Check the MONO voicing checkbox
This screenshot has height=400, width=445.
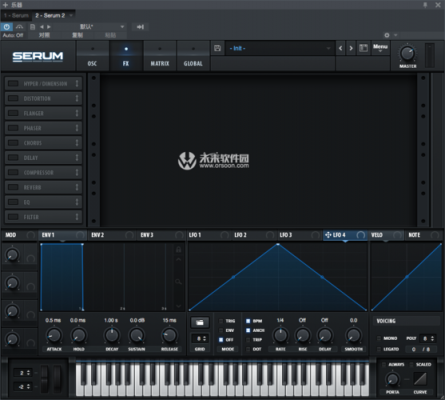379,338
